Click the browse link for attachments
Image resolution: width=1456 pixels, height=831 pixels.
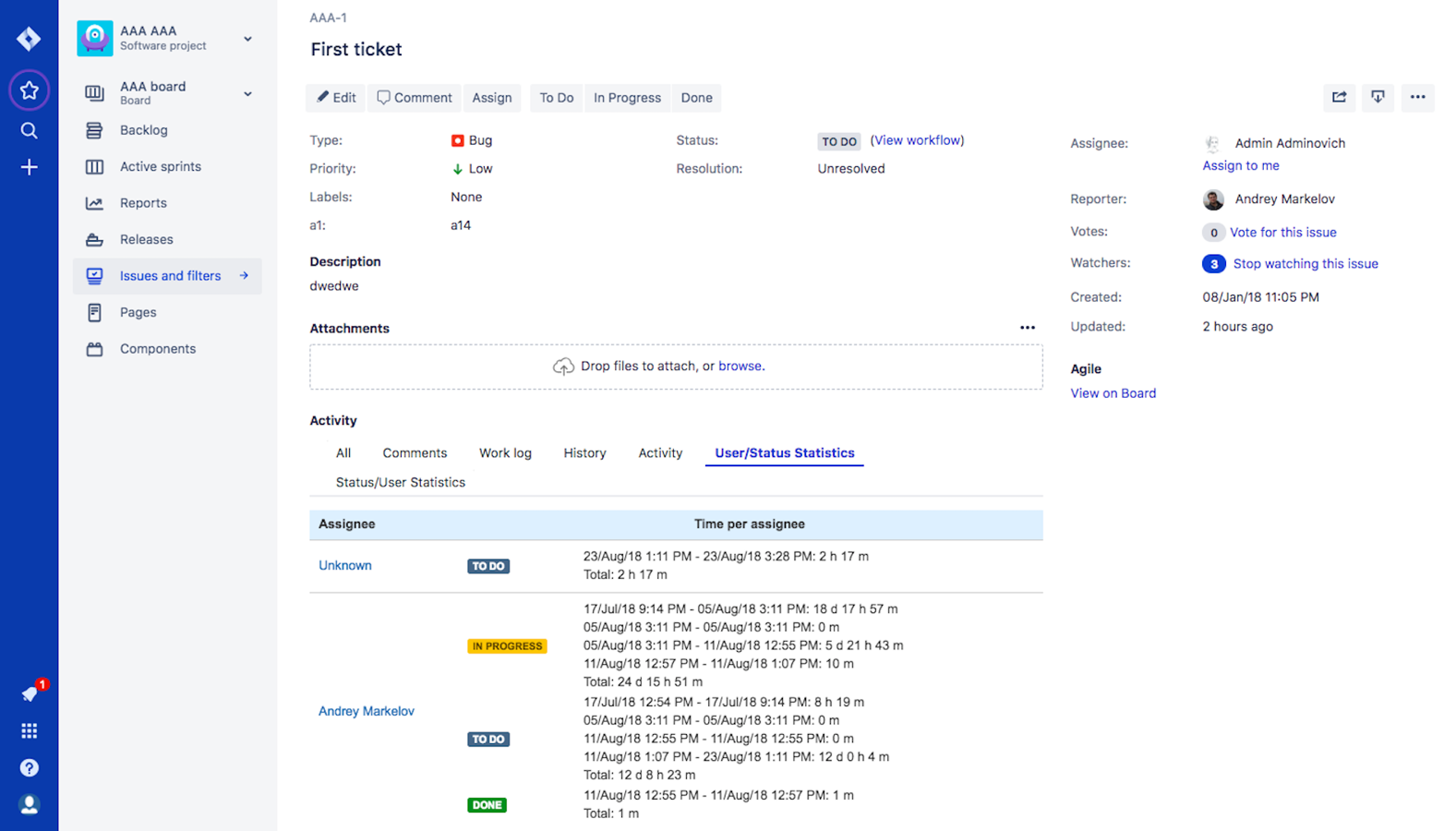tap(740, 367)
